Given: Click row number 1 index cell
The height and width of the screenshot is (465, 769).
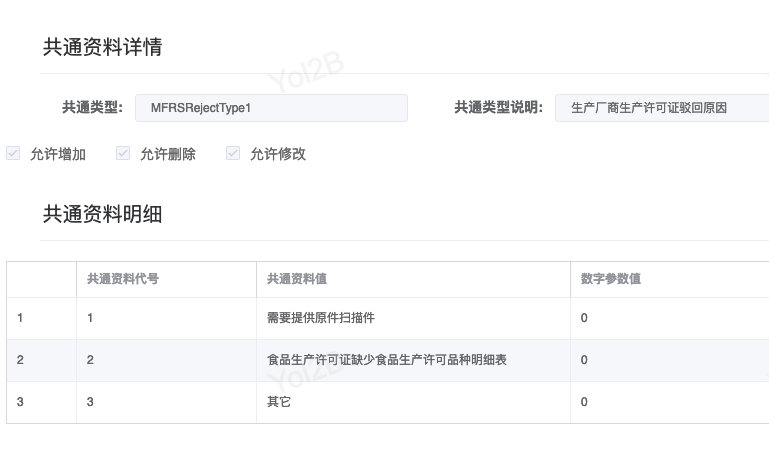Looking at the screenshot, I should tap(41, 318).
